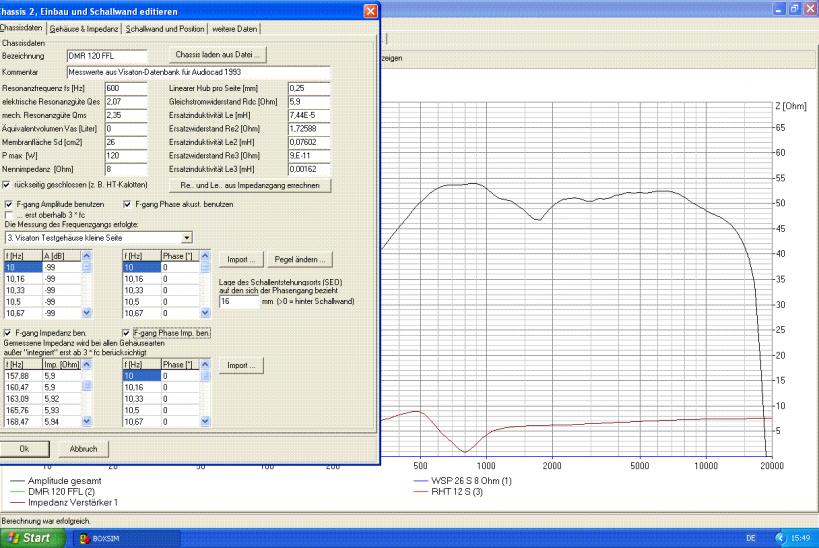Switch to the Gehäuse & Impedanz tab
This screenshot has height=548, width=819.
[x=85, y=29]
